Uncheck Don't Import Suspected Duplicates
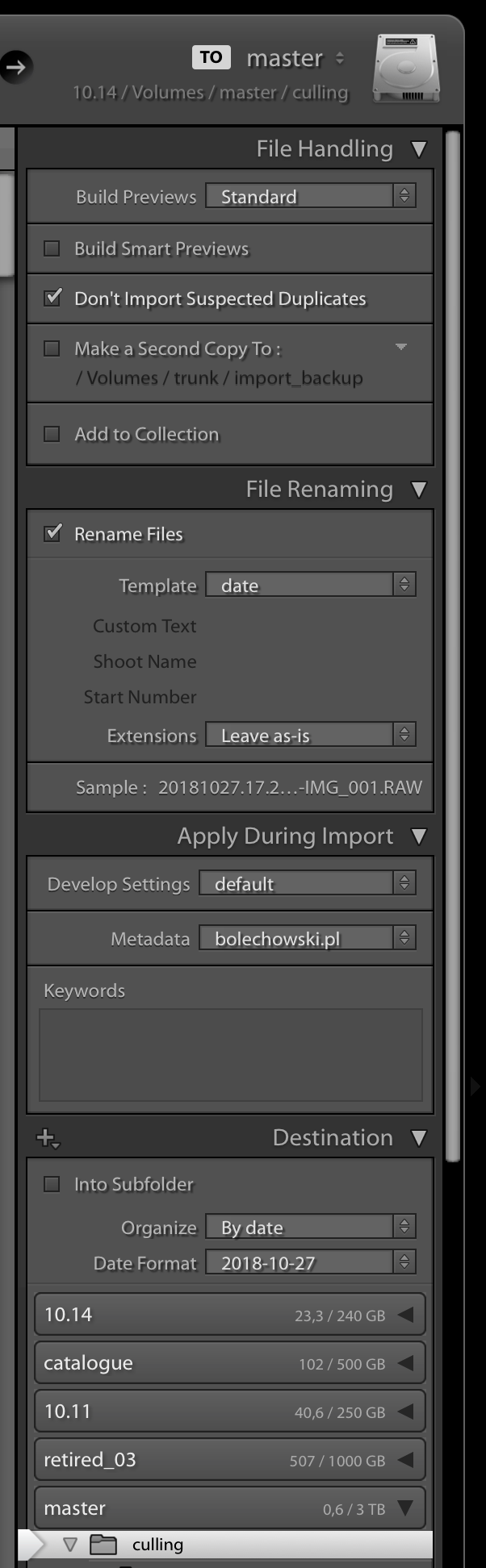This screenshot has width=486, height=1568. [52, 298]
